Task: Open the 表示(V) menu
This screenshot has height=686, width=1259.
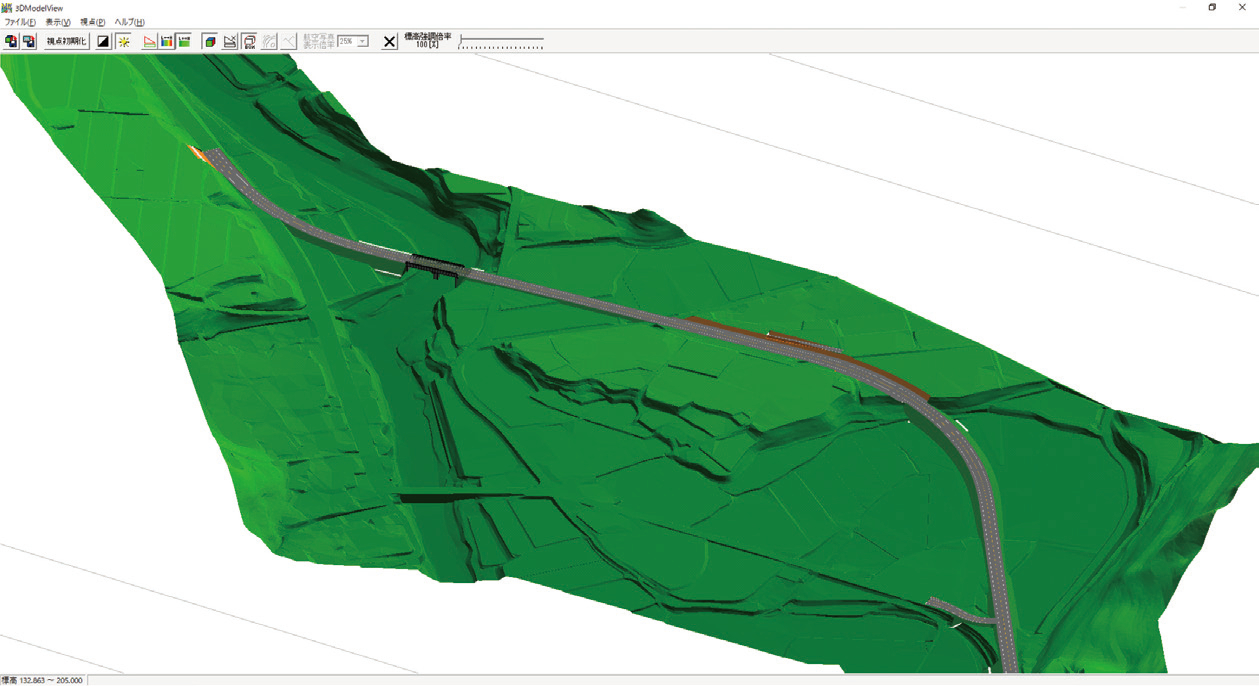Action: pyautogui.click(x=58, y=22)
